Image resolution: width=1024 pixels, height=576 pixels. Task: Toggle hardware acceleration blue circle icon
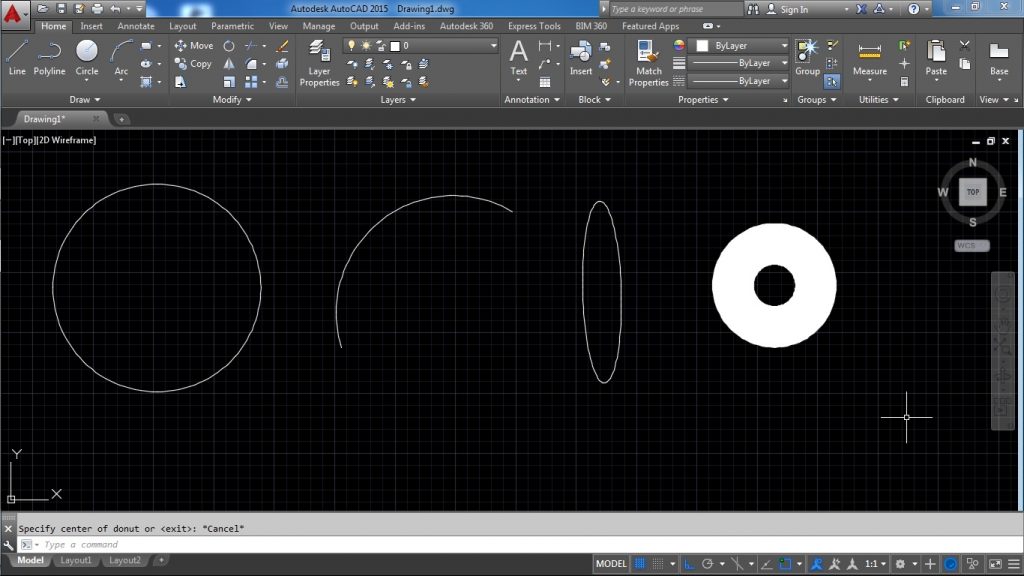coord(951,564)
